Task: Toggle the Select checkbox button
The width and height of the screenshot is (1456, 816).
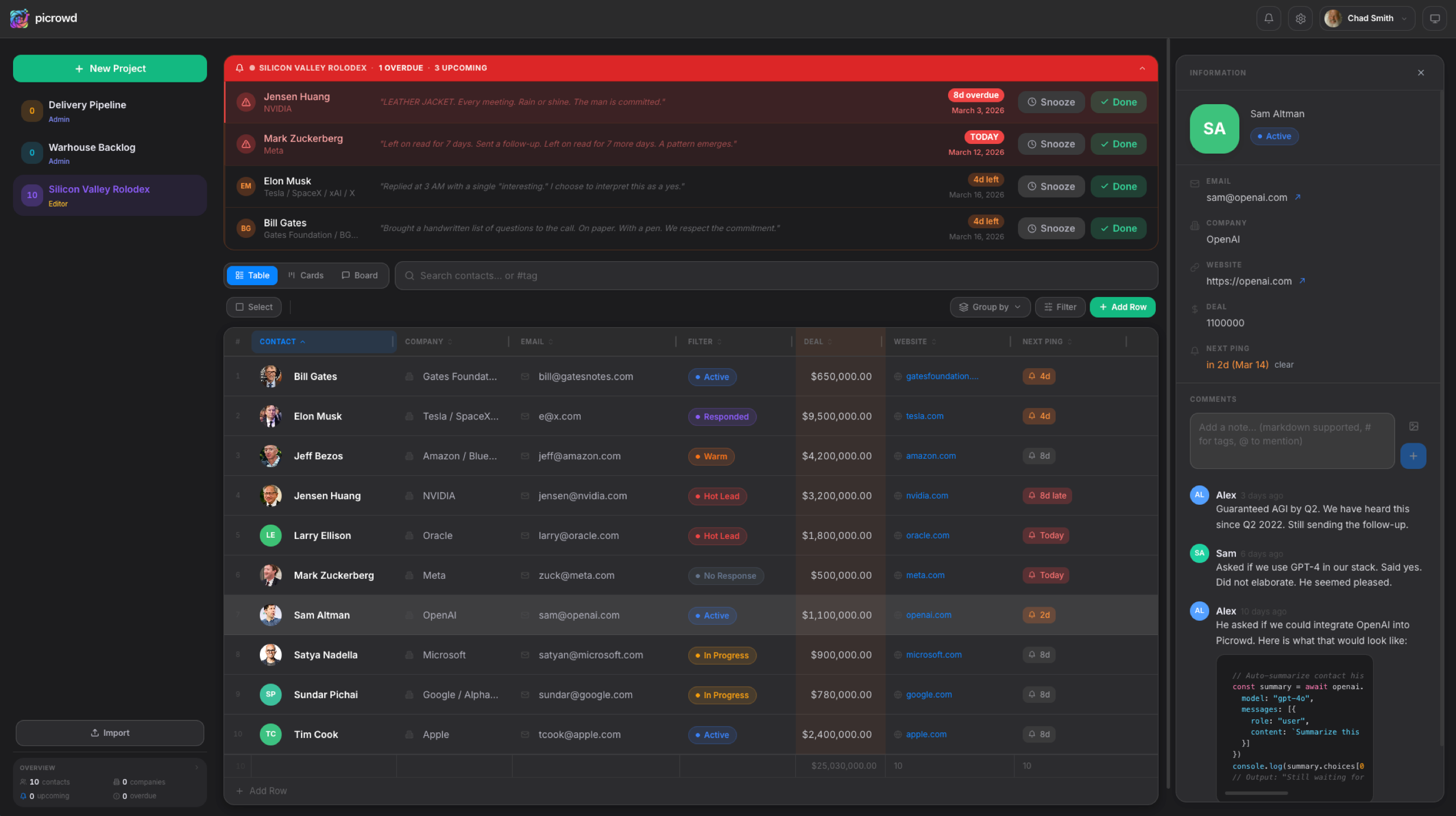Action: point(254,307)
